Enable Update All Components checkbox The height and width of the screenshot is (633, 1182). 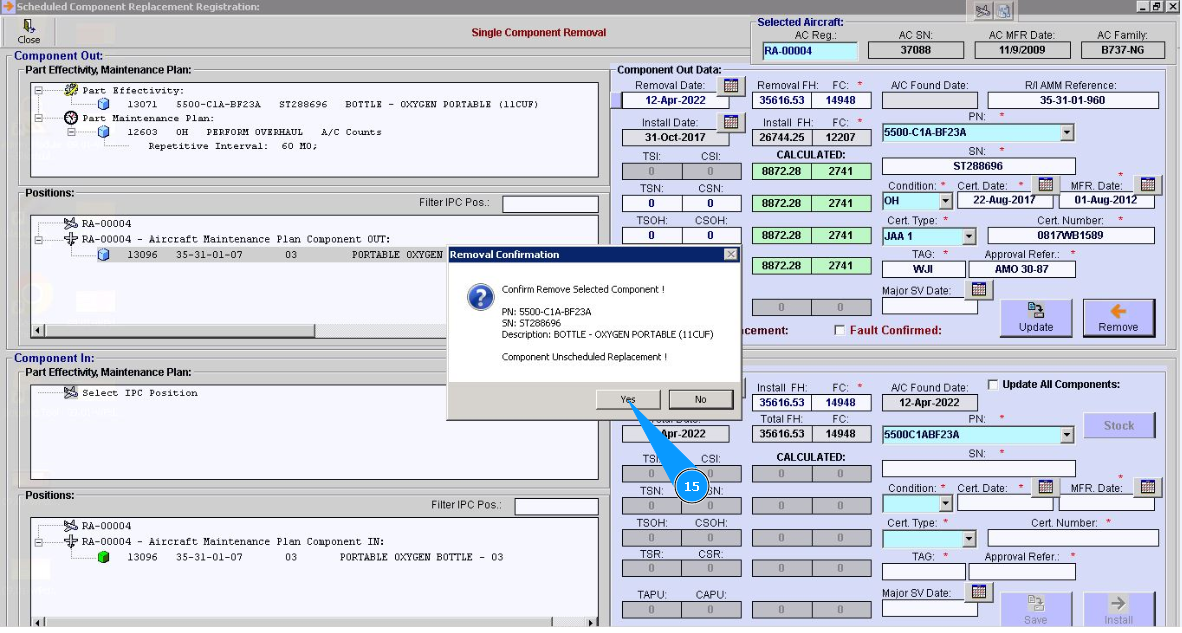tap(993, 385)
